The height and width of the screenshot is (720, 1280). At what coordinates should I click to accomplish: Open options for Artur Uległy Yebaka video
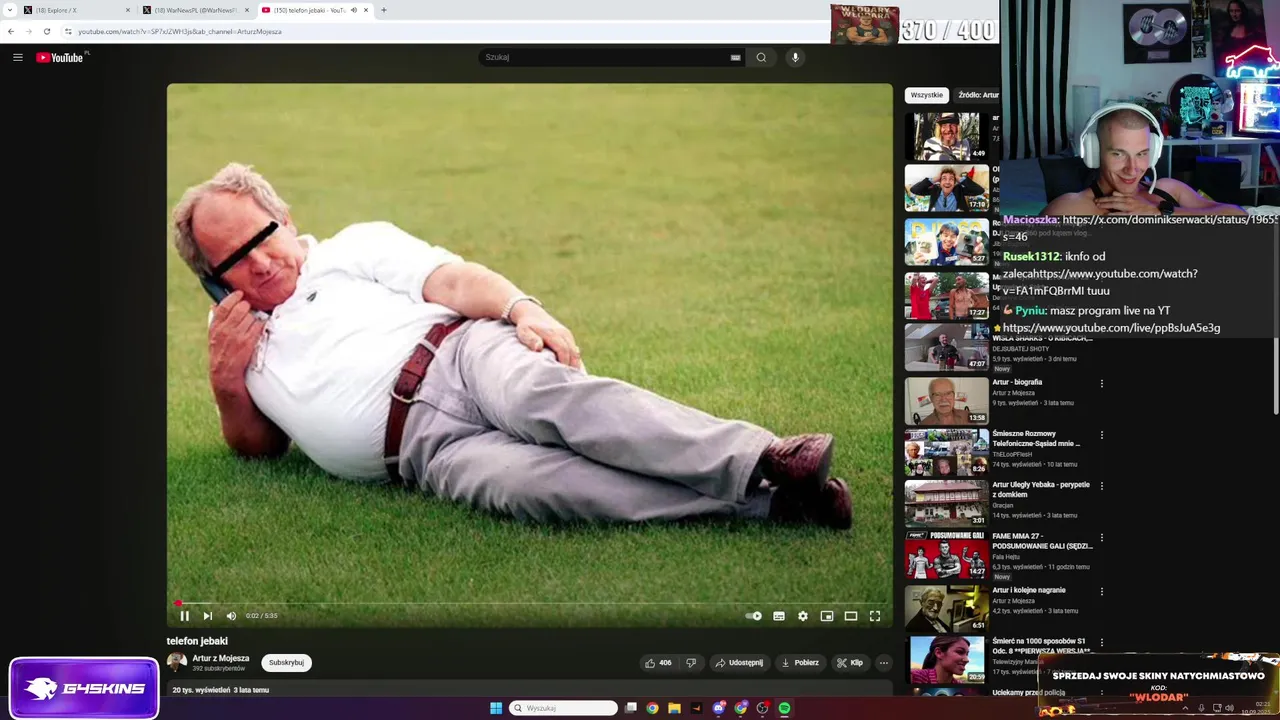coord(1102,486)
